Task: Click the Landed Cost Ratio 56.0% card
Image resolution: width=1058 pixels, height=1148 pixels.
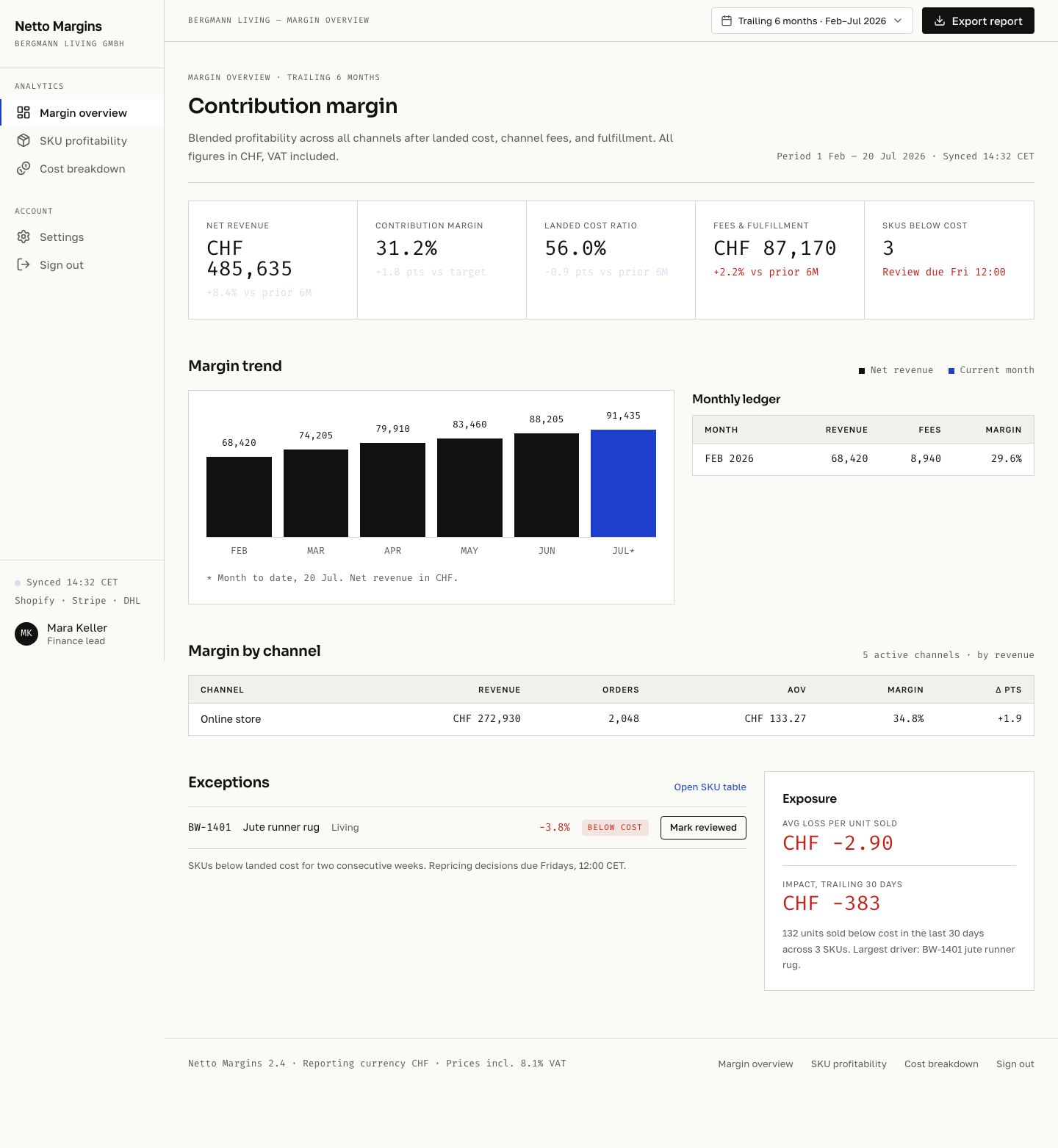Action: click(611, 260)
